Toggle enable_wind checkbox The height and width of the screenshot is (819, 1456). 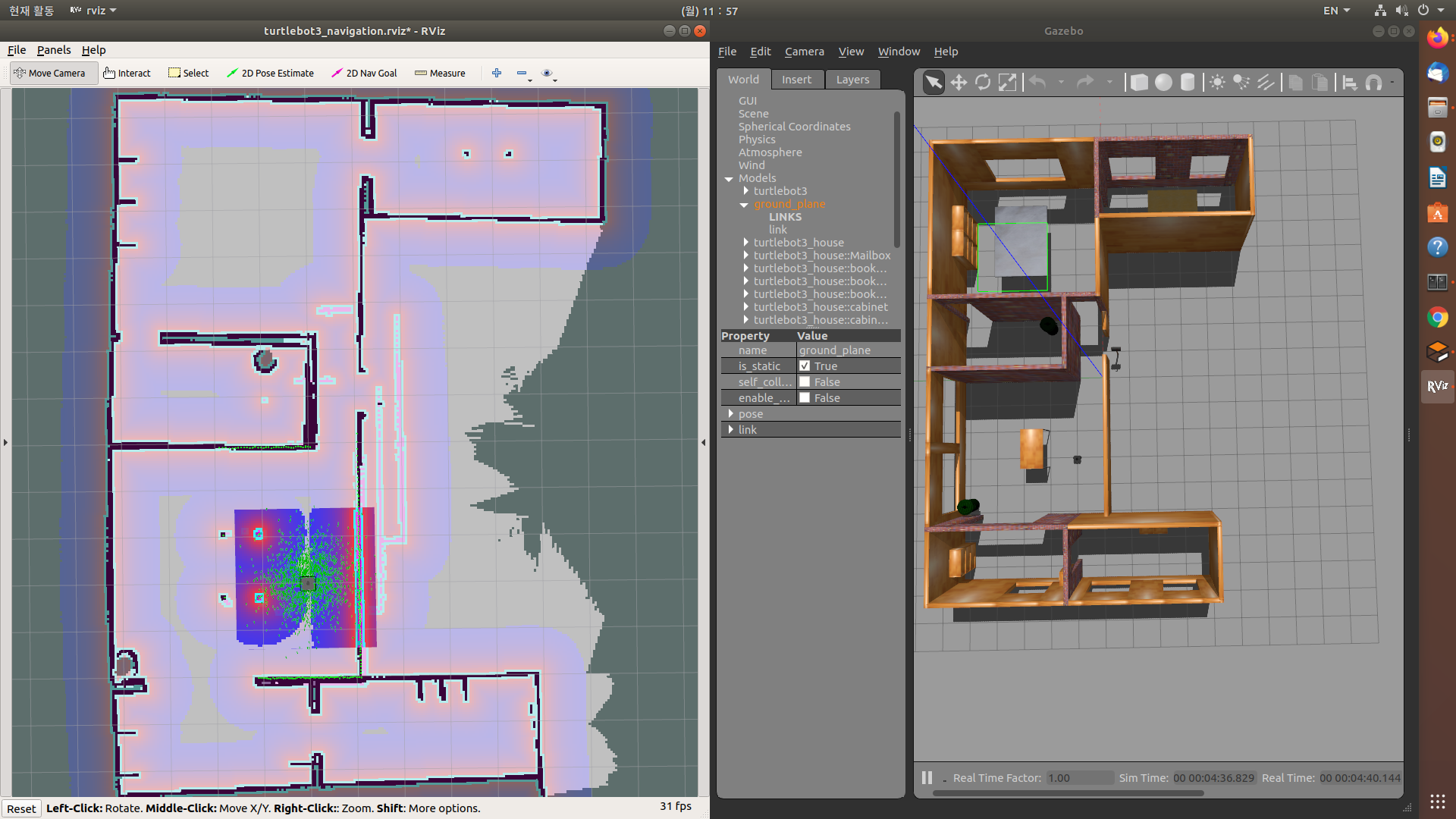(x=805, y=397)
